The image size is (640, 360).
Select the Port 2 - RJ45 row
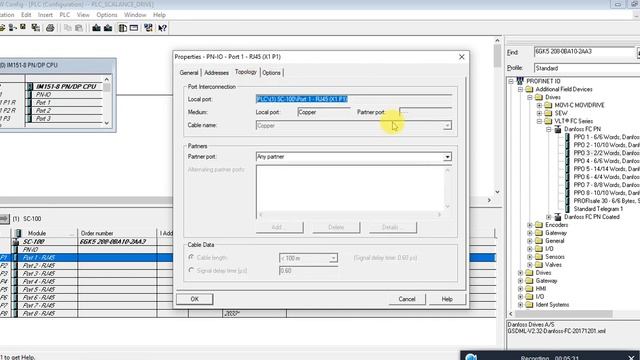click(x=248, y=266)
